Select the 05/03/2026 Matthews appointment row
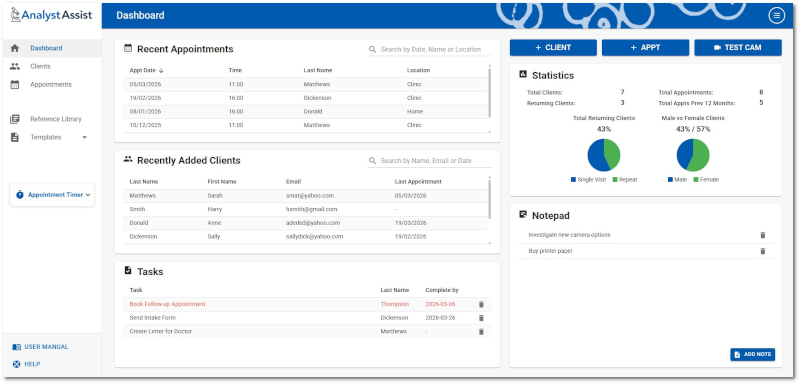The image size is (800, 384). (x=305, y=84)
